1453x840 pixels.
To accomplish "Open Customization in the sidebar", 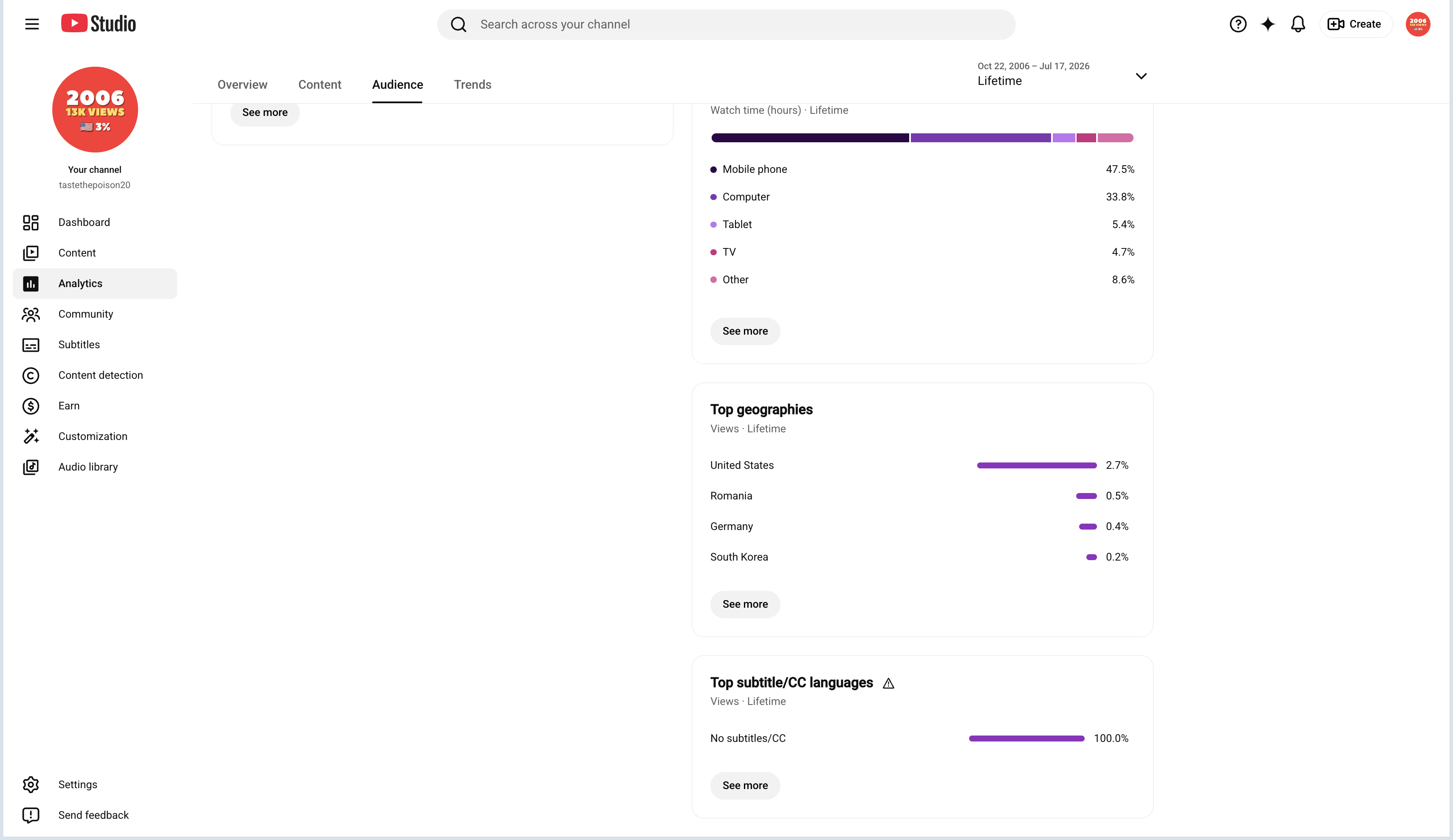I will click(95, 437).
